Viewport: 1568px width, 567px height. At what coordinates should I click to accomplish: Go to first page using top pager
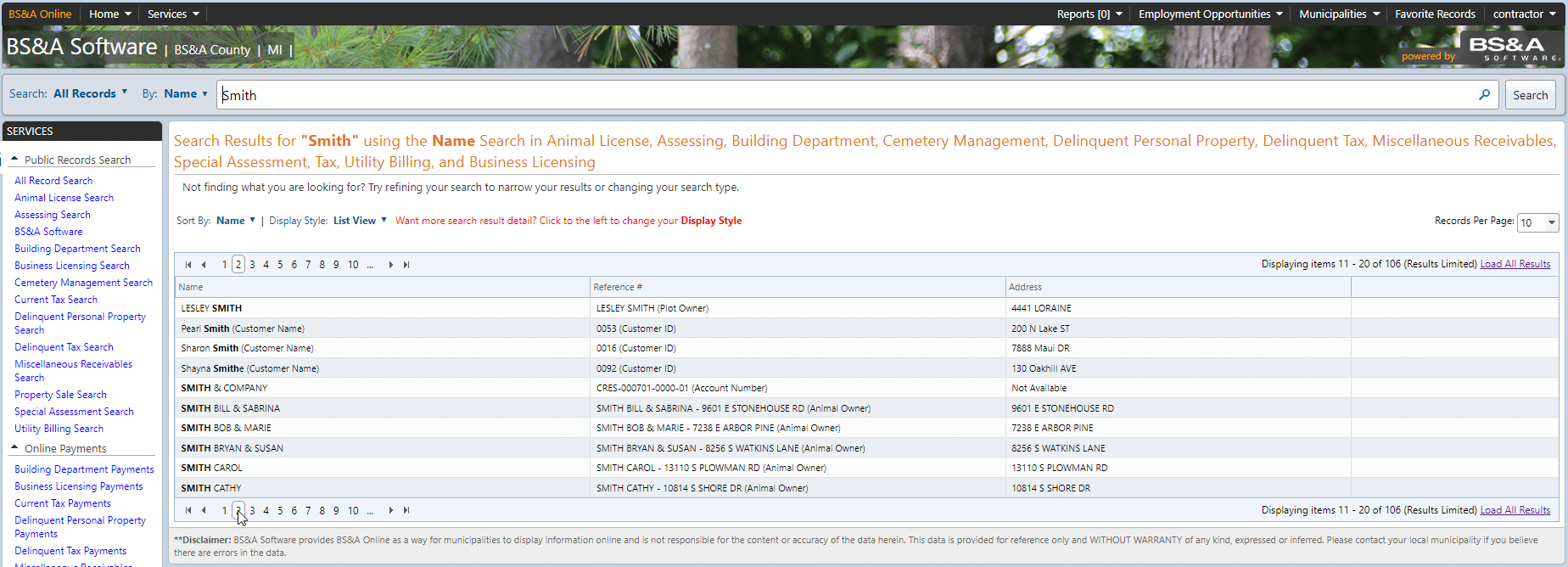188,265
